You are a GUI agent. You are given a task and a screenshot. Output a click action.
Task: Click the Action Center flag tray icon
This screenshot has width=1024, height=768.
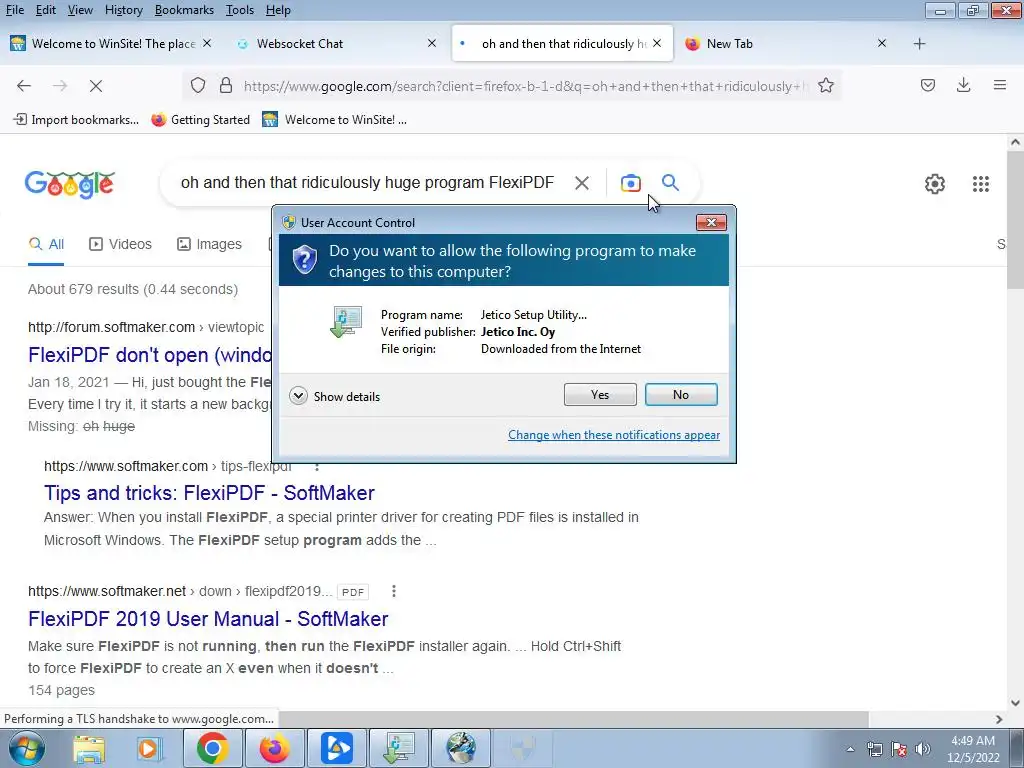[899, 749]
